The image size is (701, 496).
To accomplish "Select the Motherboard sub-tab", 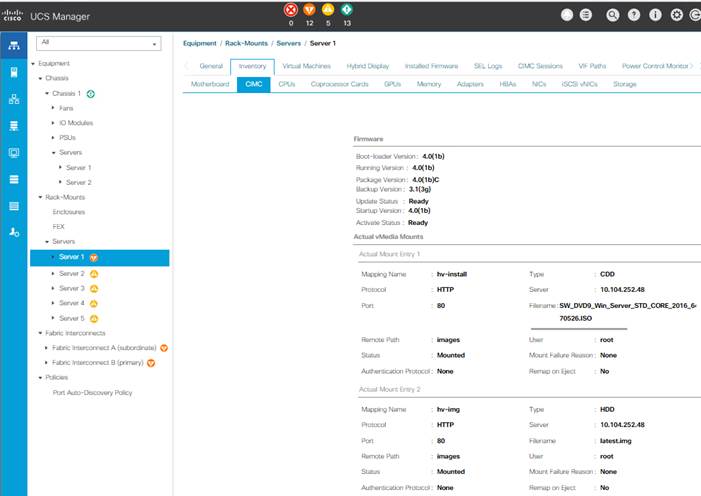I will pos(210,84).
